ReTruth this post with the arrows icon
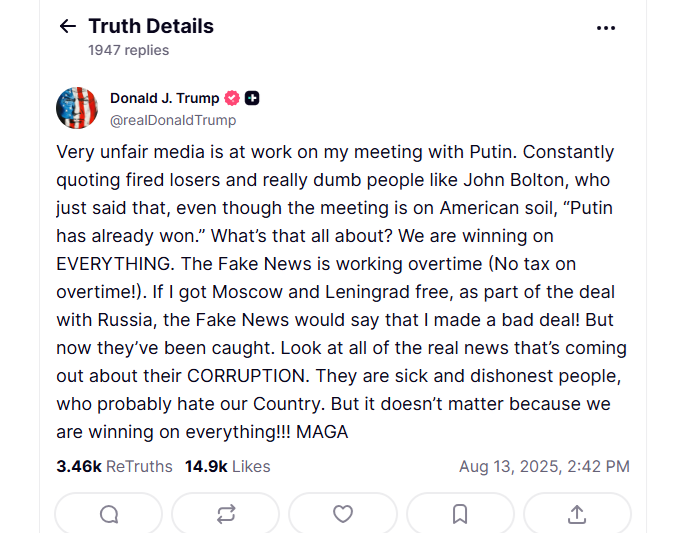 pos(226,514)
